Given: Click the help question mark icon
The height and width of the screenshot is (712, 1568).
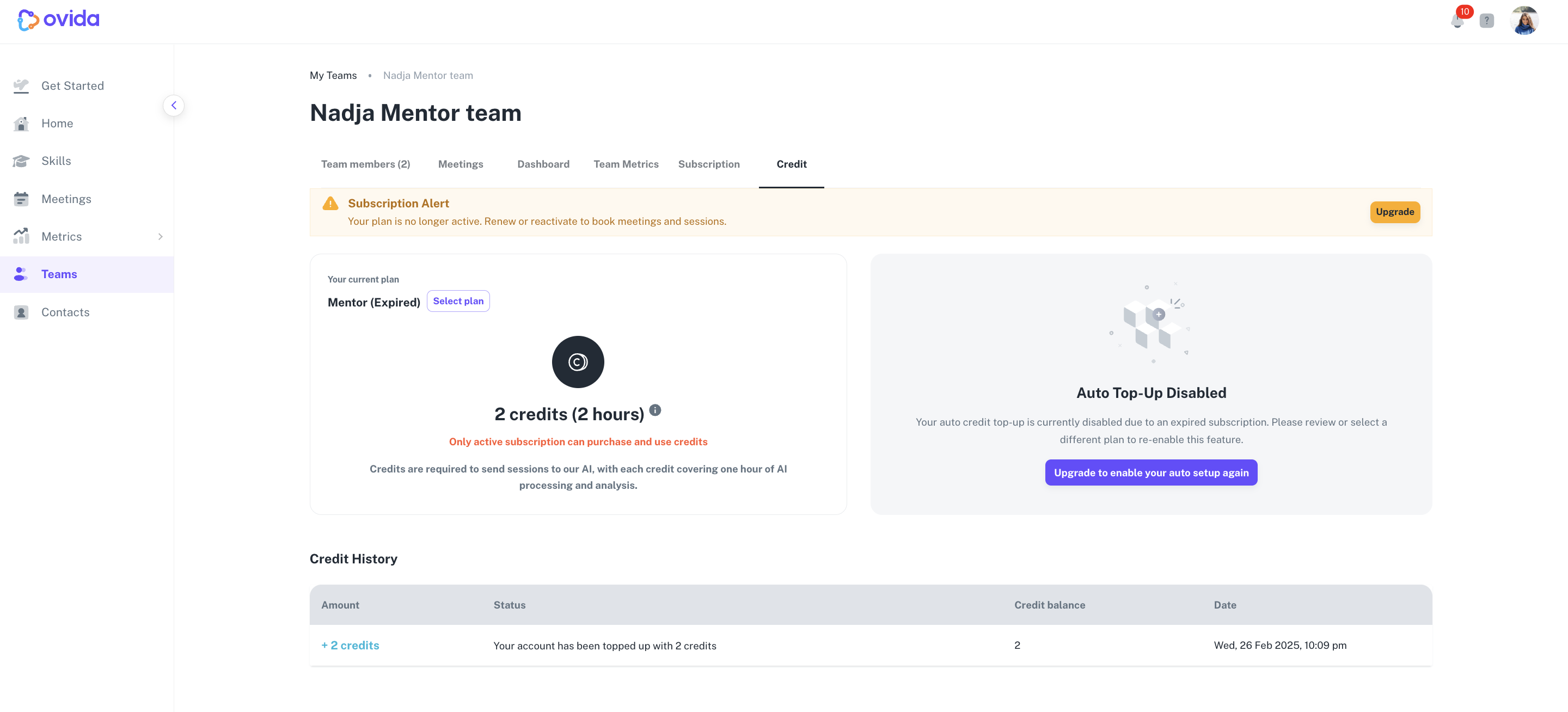Looking at the screenshot, I should (1486, 21).
